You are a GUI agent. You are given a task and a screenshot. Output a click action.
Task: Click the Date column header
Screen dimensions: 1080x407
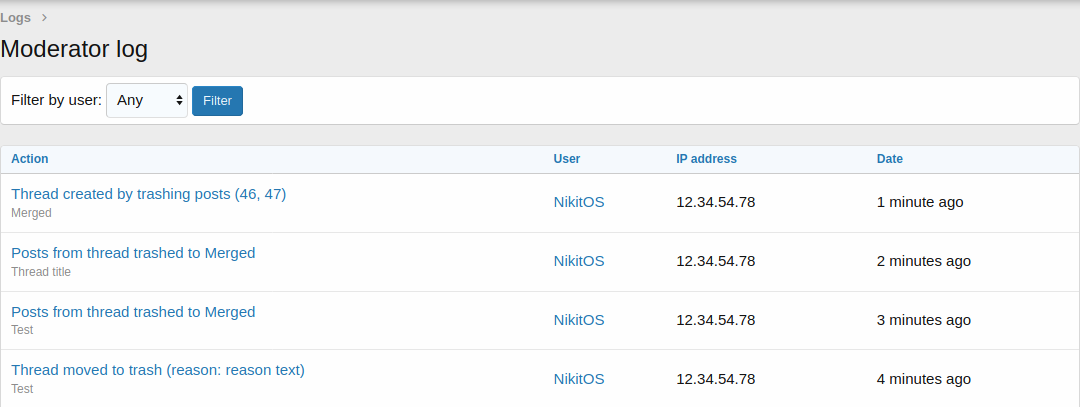coord(890,159)
